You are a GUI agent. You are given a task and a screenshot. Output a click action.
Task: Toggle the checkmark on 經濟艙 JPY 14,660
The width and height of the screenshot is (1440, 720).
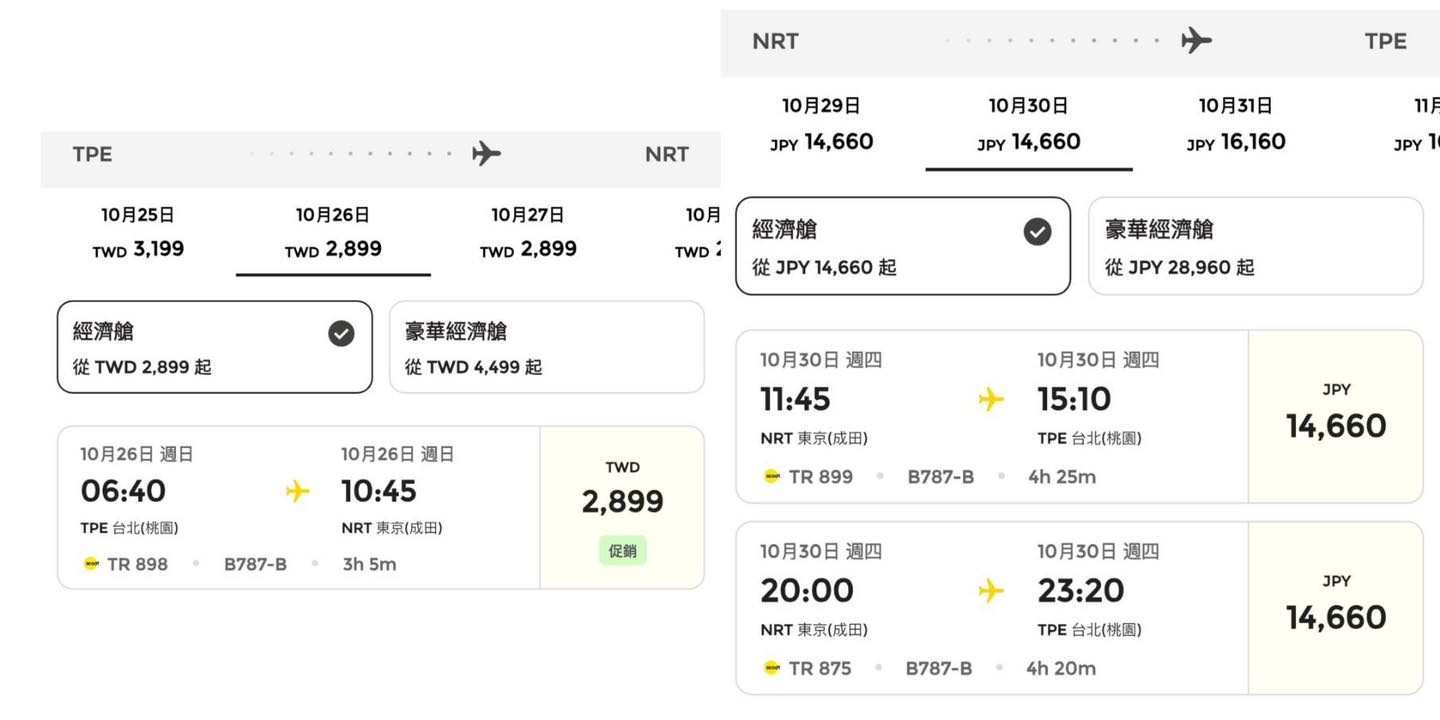1037,232
